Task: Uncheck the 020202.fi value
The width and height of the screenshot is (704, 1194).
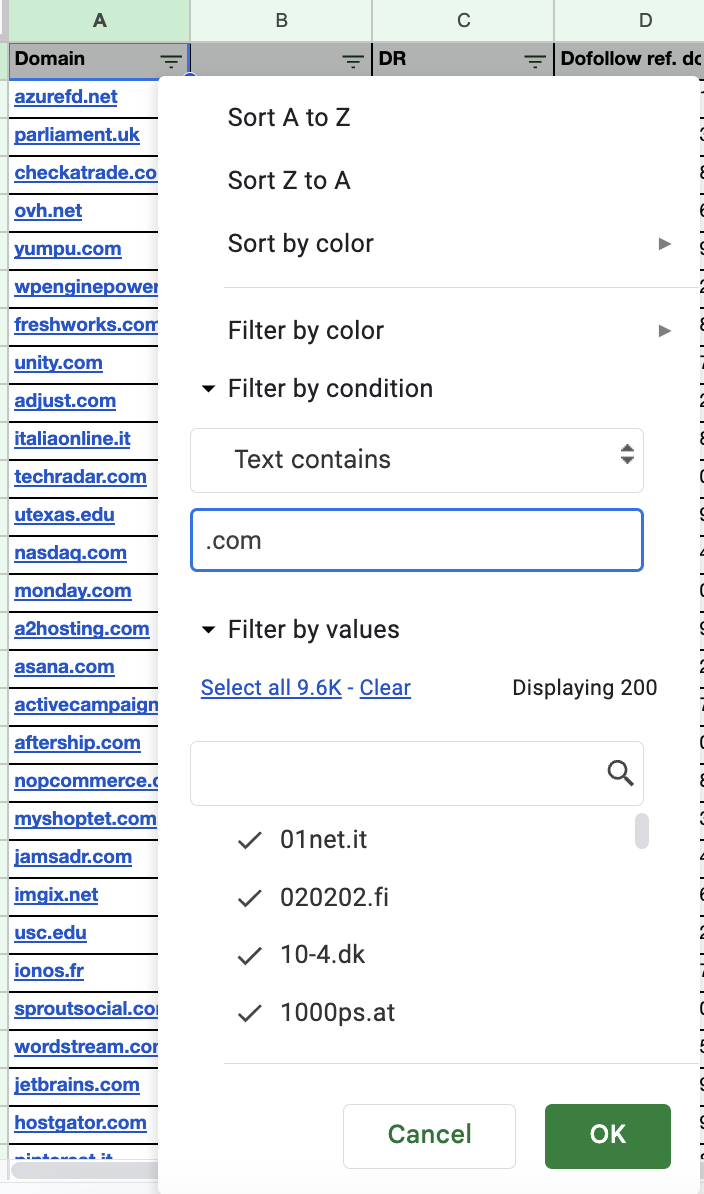Action: point(250,898)
